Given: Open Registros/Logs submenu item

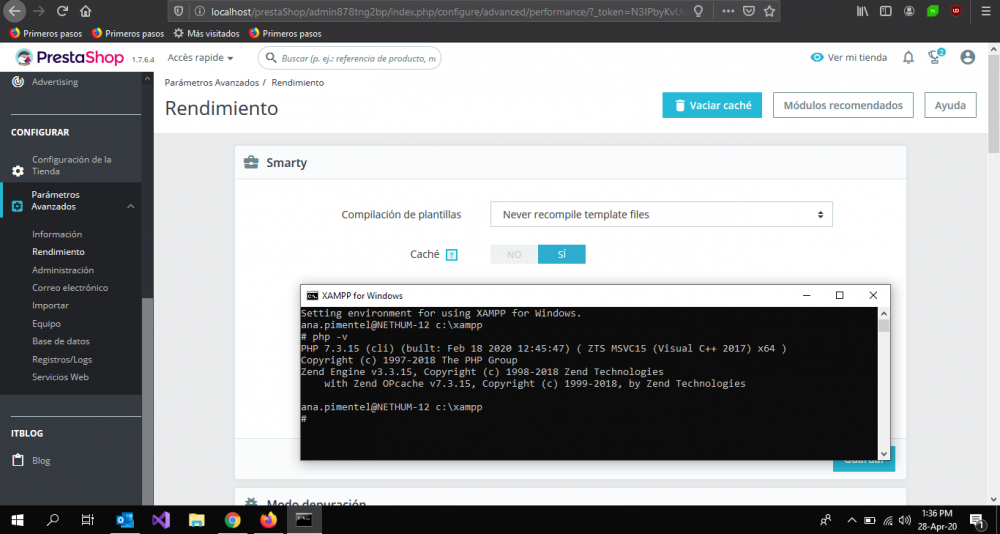Looking at the screenshot, I should click(62, 359).
